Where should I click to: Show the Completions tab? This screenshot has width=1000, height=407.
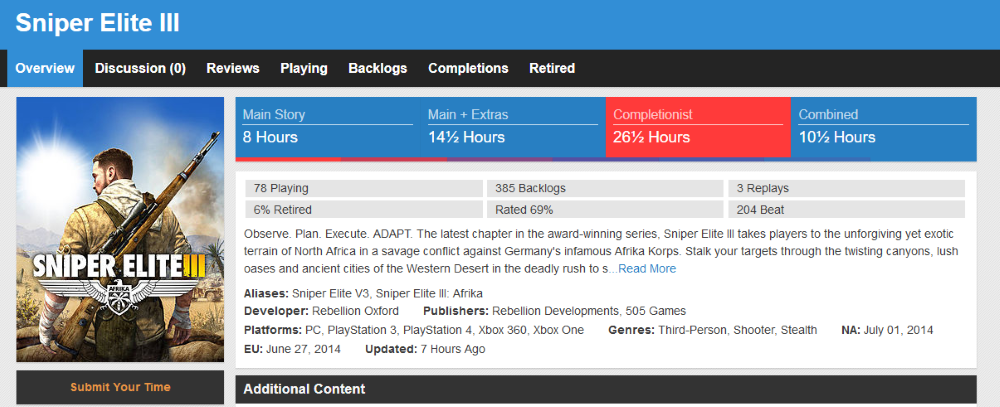[468, 68]
